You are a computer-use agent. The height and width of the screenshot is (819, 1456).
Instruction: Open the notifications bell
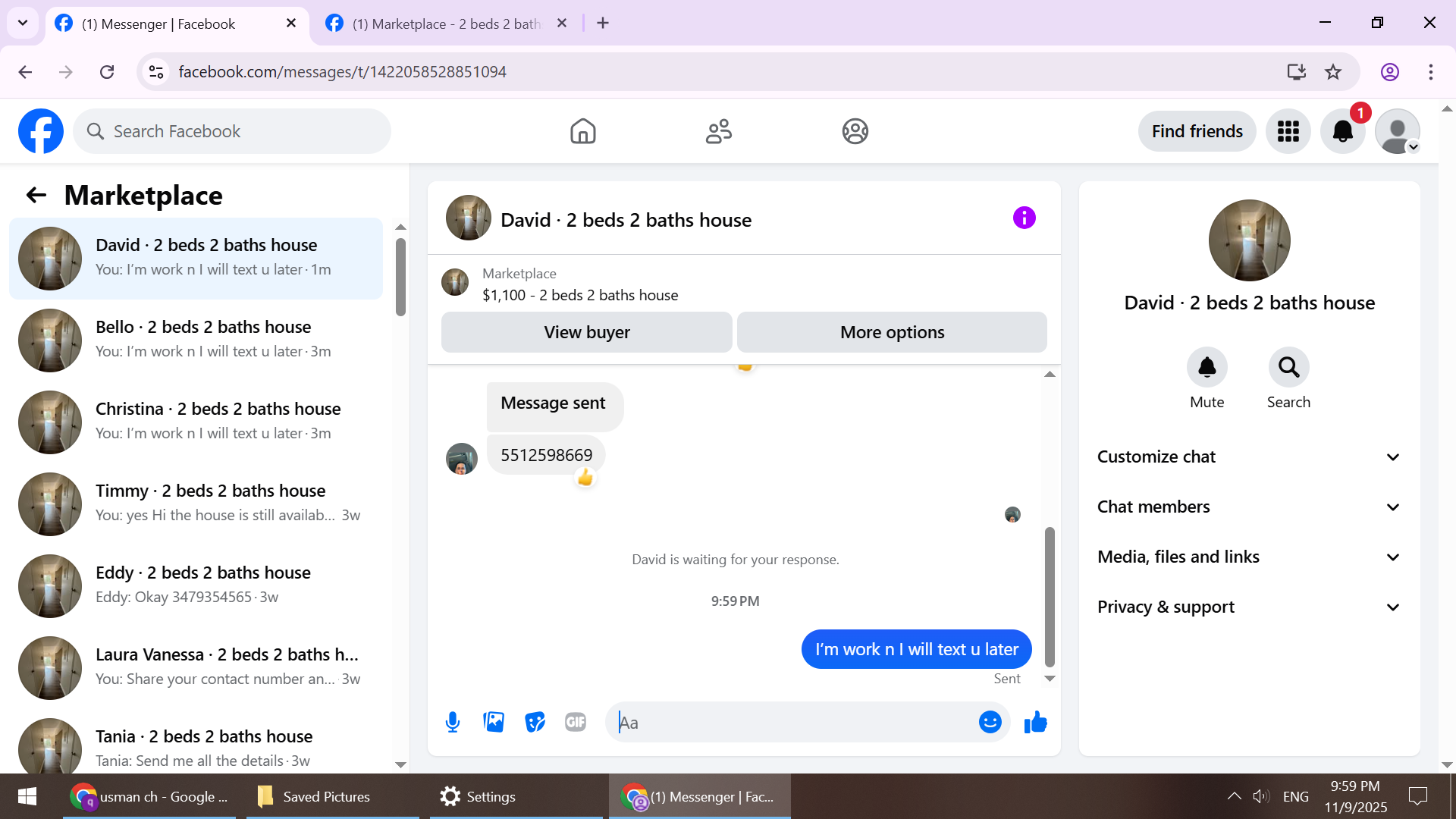(x=1343, y=131)
